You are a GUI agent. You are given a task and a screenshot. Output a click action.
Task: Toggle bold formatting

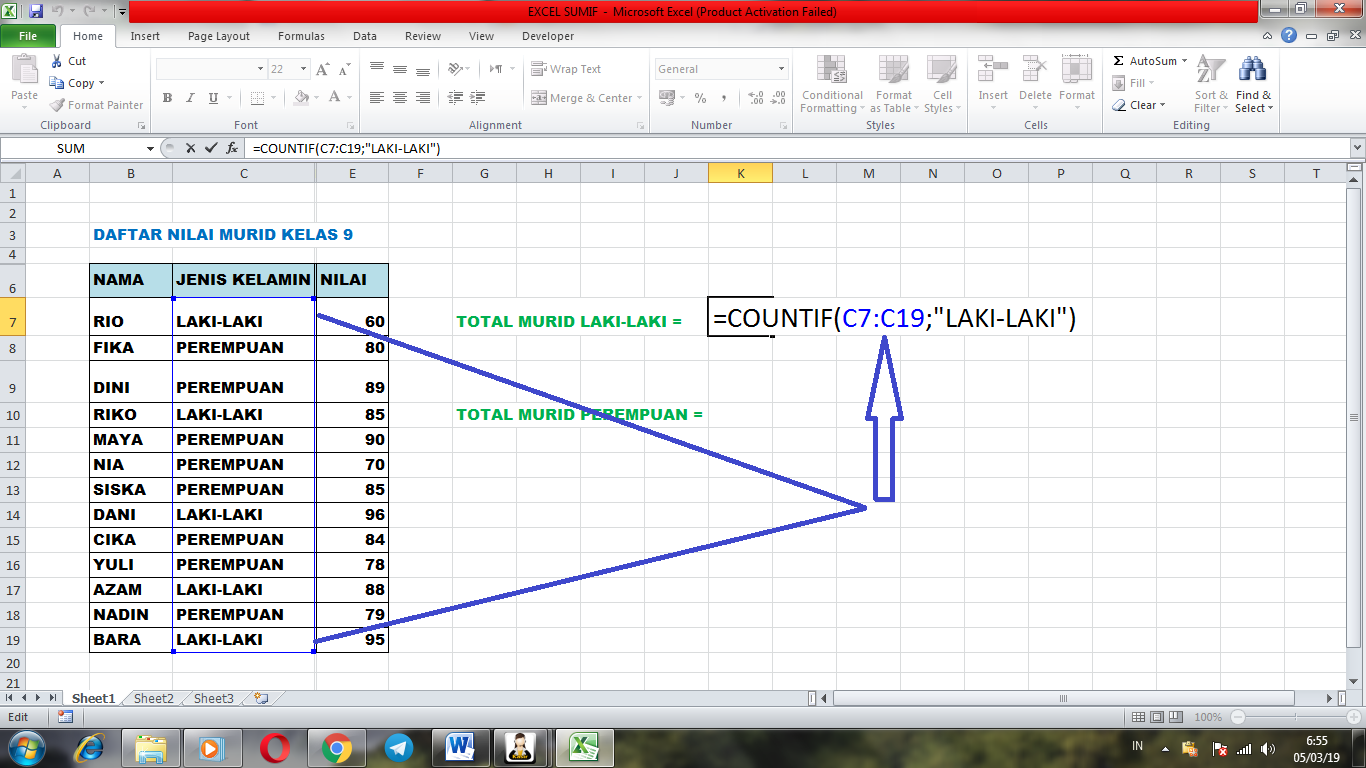click(x=166, y=99)
